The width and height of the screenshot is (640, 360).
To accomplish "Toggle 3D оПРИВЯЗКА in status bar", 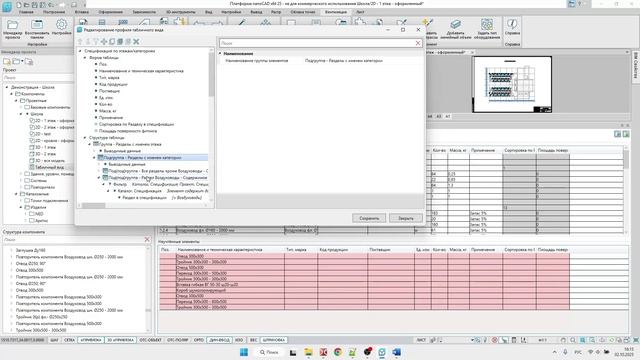I will click(x=120, y=340).
